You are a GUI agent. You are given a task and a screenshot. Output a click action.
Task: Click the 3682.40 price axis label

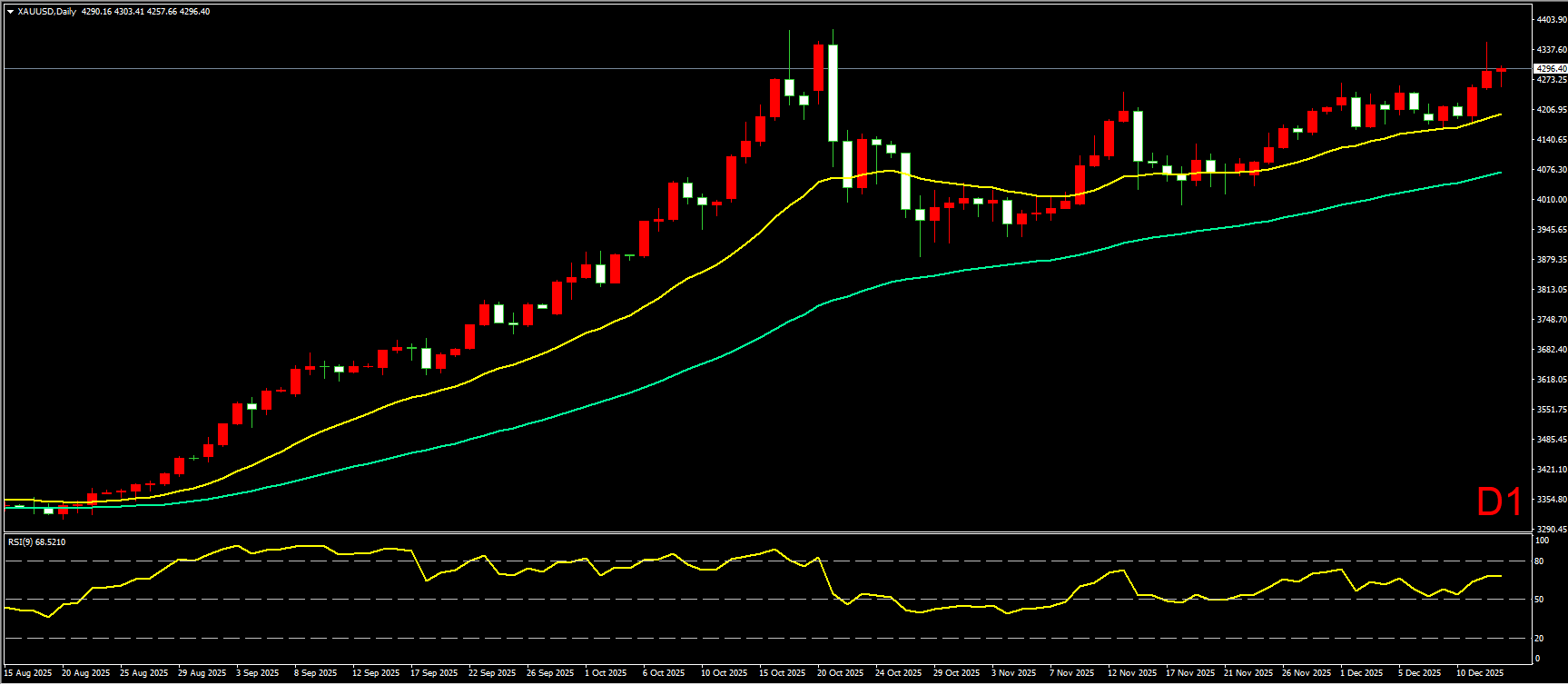(x=1550, y=349)
